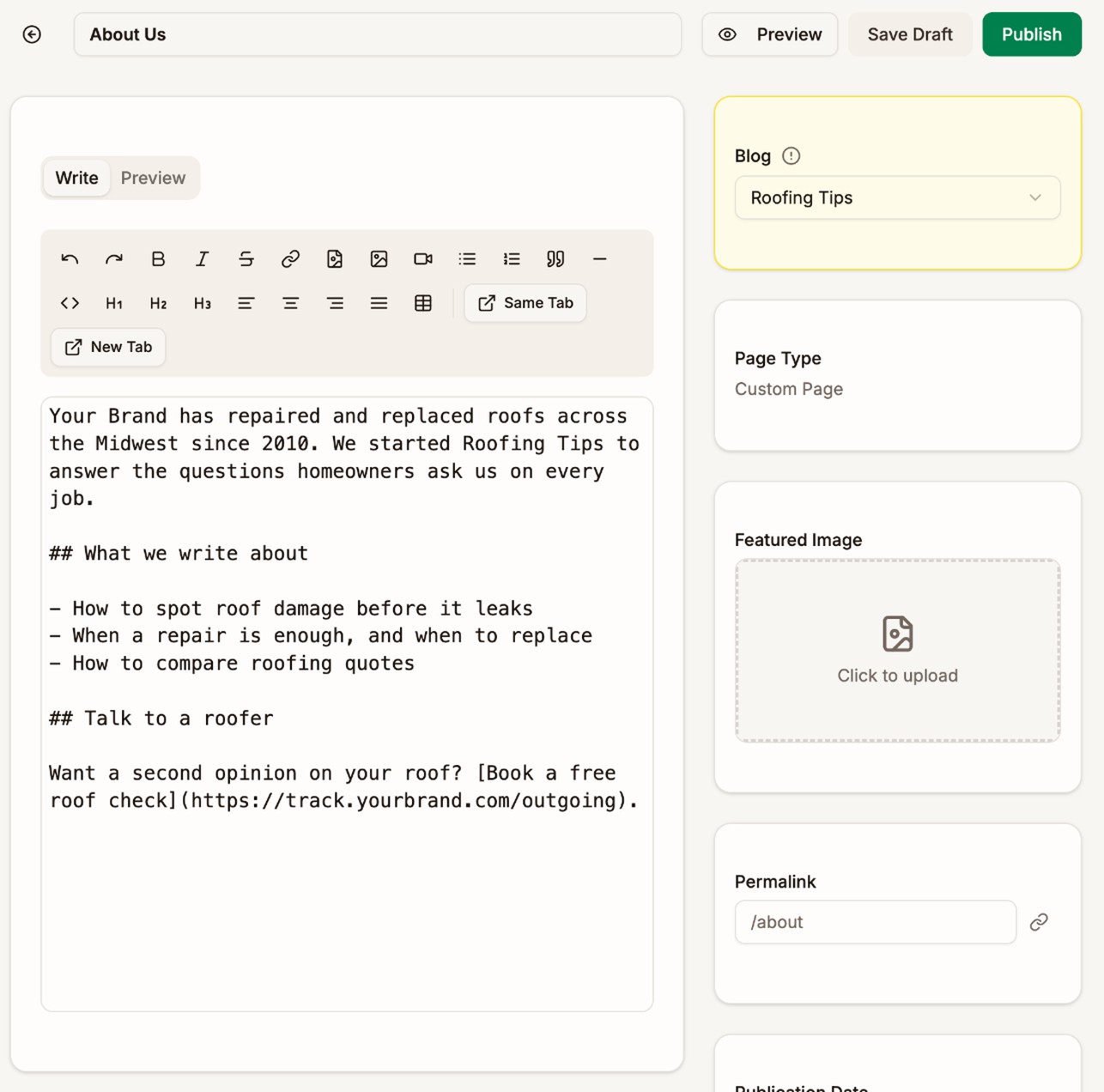
Task: Insert a hyperlink via link icon
Action: pos(290,259)
